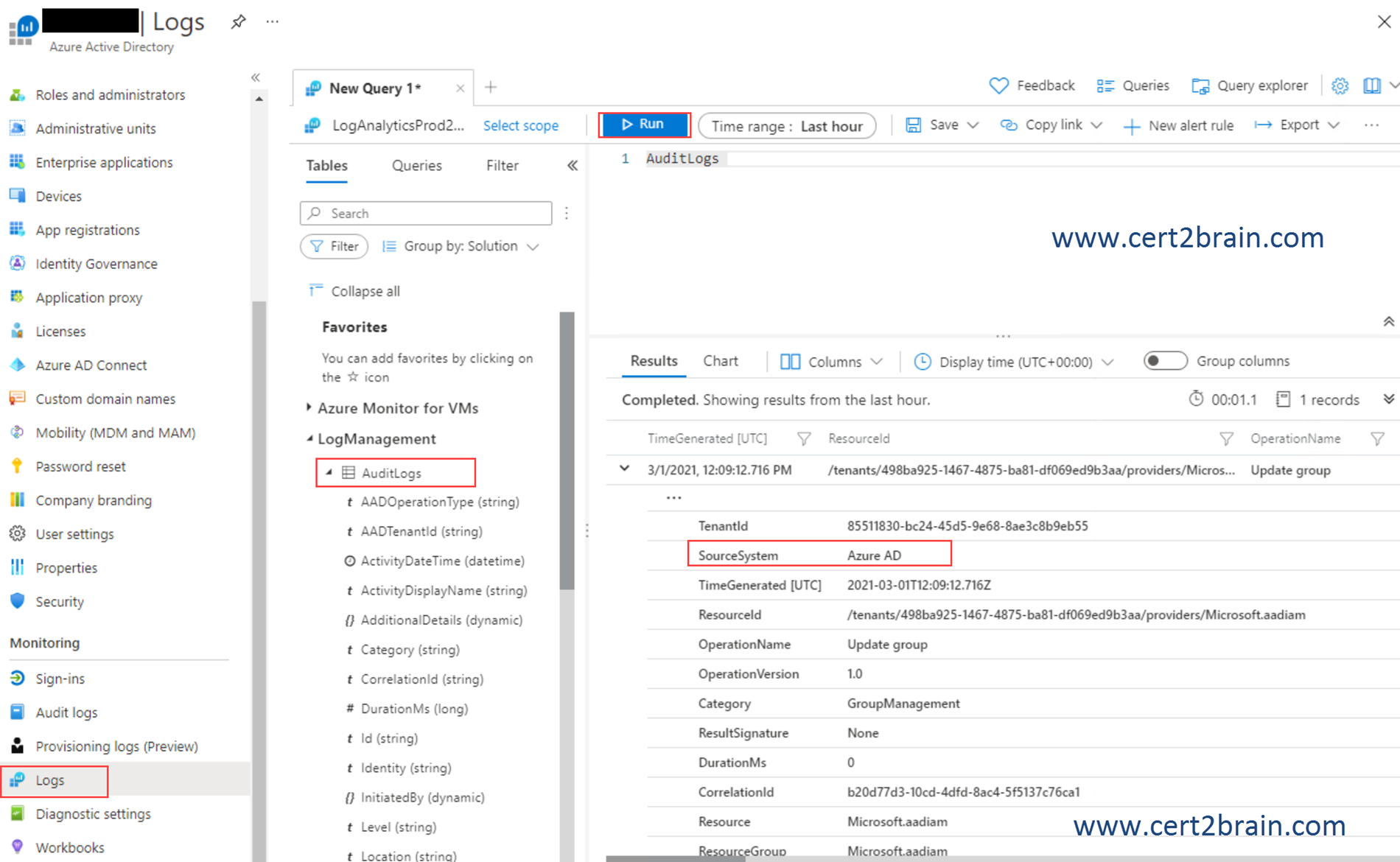Viewport: 1400px width, 862px height.
Task: Open the Group by: Solution dropdown
Action: tap(461, 246)
